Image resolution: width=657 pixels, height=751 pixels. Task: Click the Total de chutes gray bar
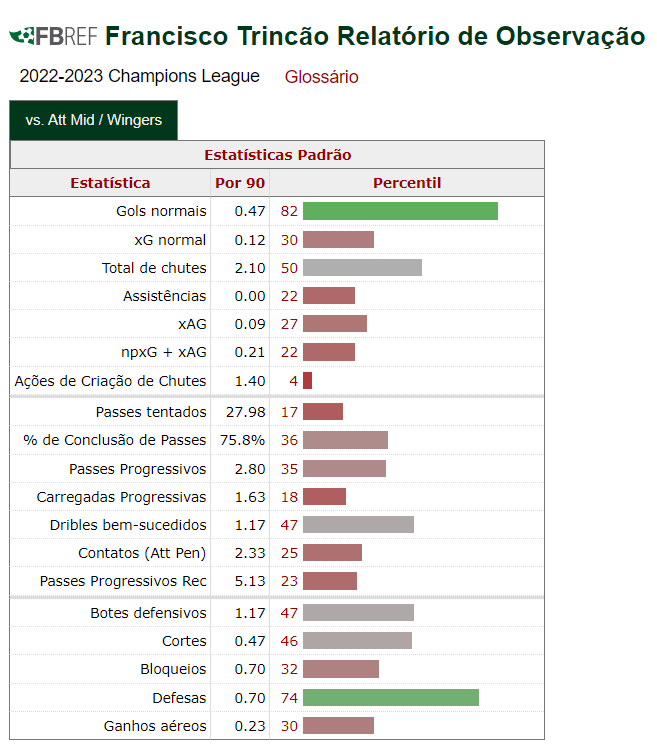tap(362, 268)
